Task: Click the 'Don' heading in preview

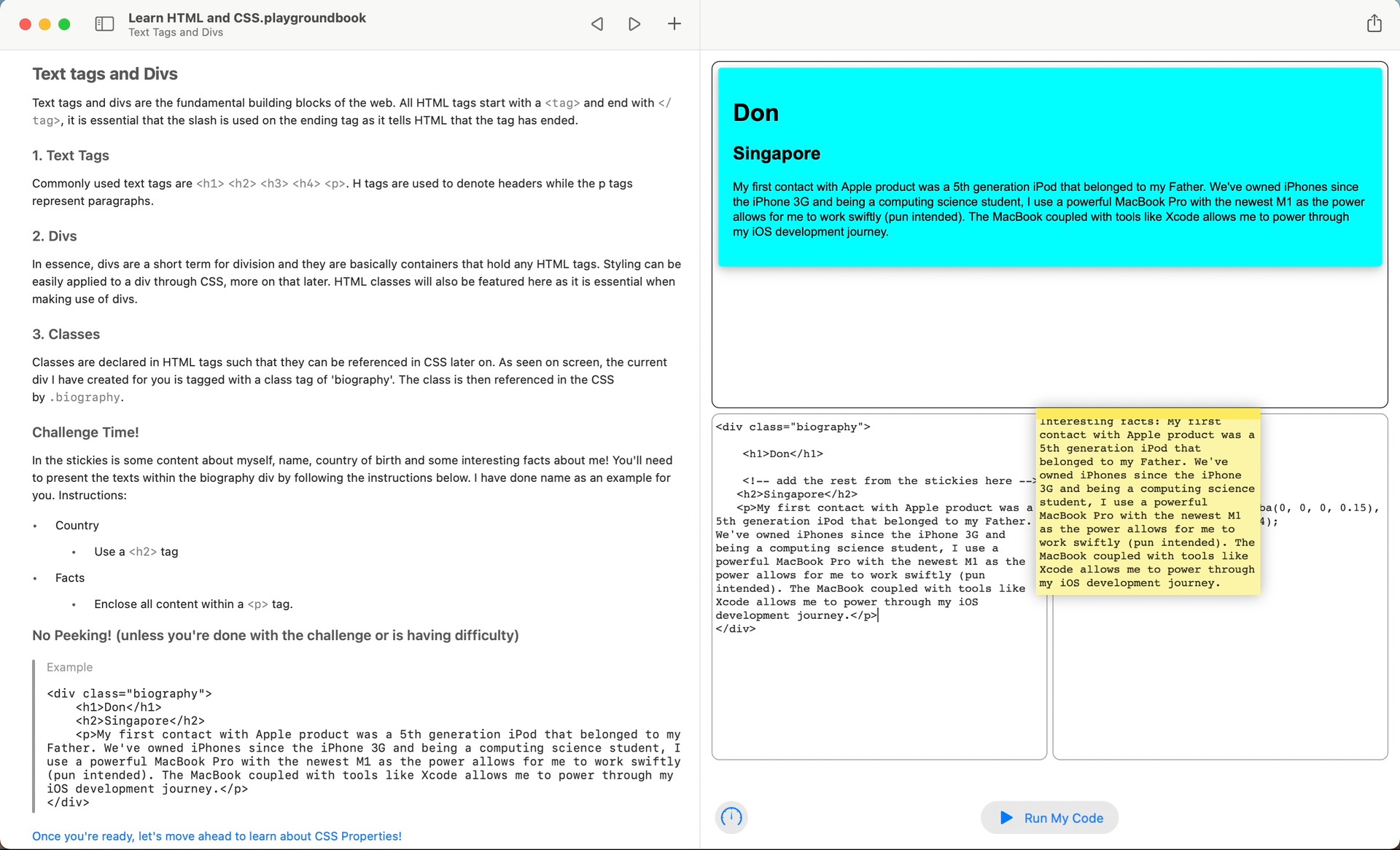Action: [755, 113]
